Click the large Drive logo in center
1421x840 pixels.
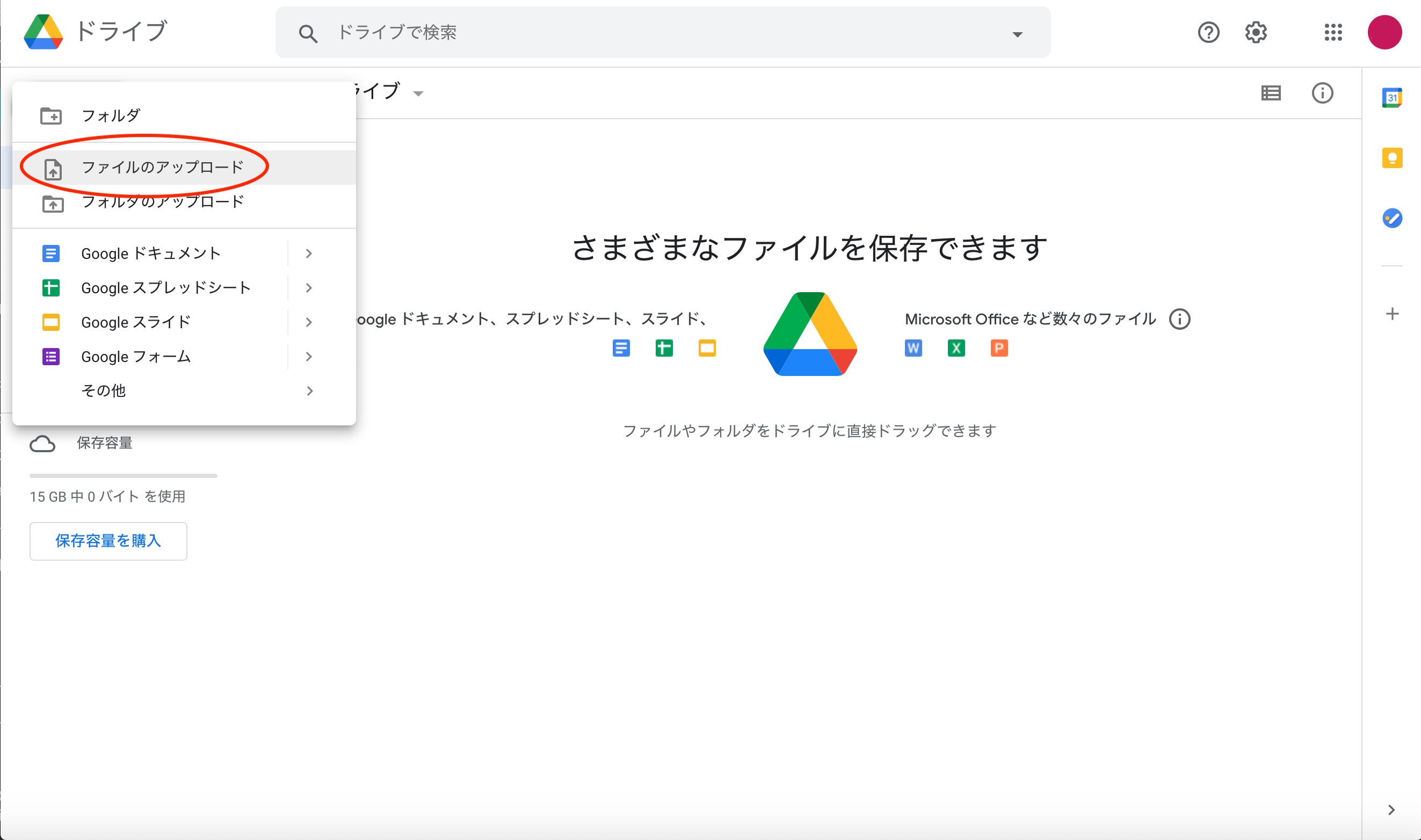(810, 334)
